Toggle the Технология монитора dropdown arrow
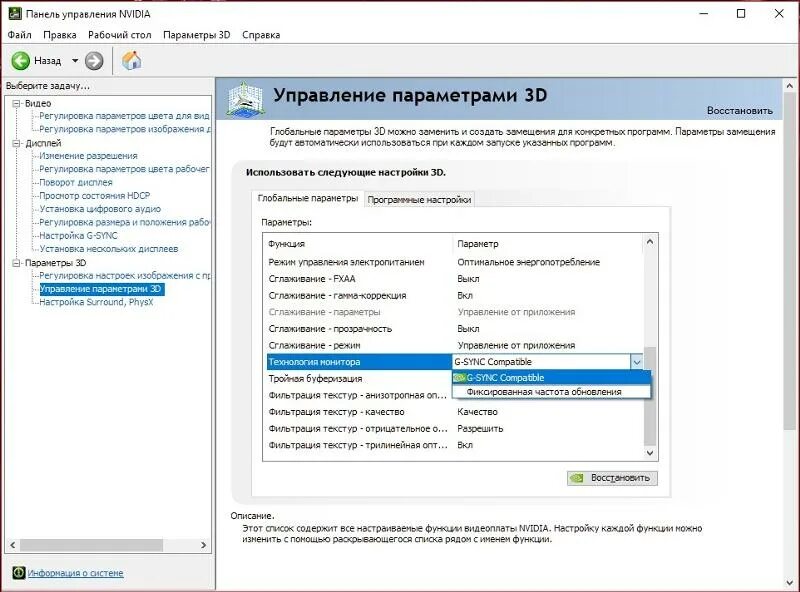The height and width of the screenshot is (592, 800). (x=637, y=362)
